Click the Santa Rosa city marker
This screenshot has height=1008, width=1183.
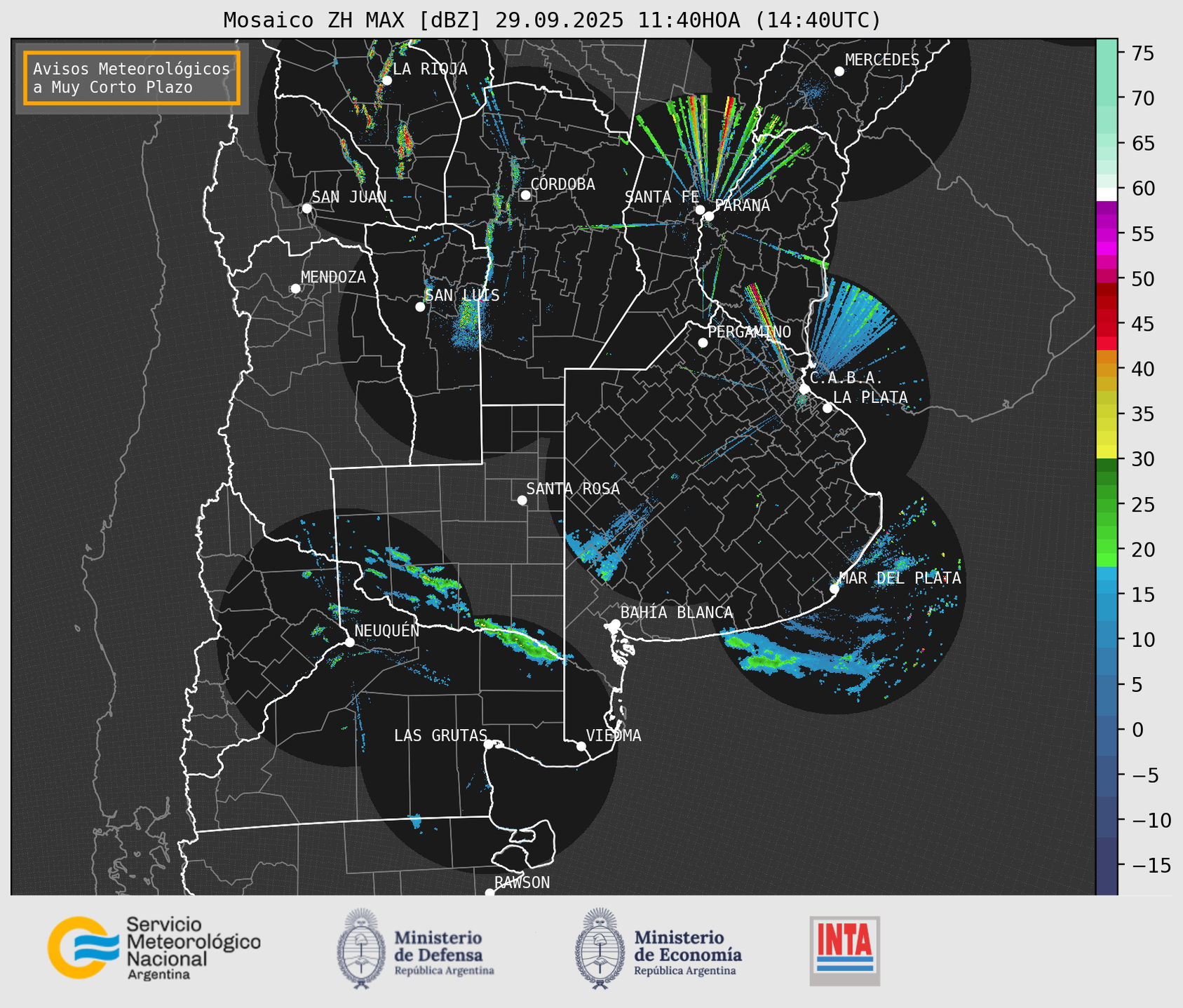point(522,500)
